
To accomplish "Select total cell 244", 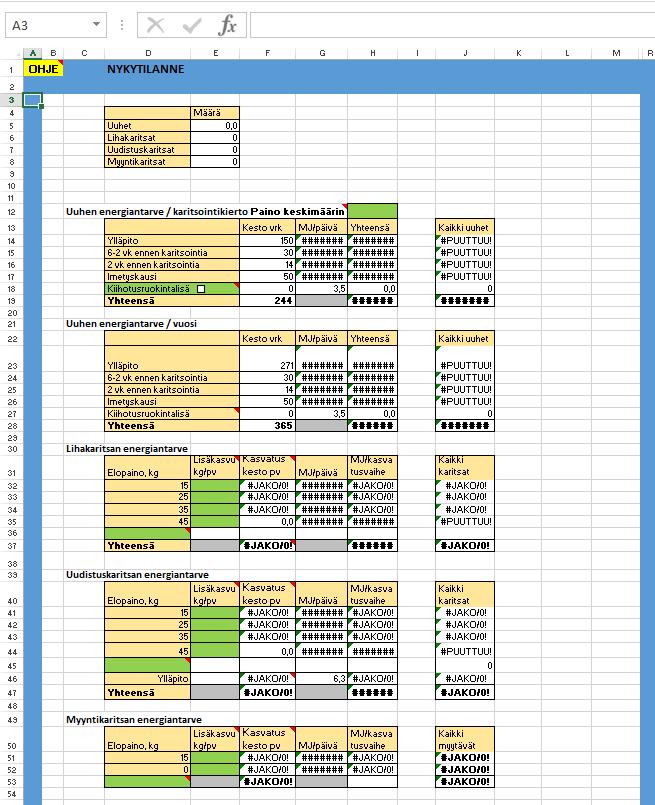I will click(x=267, y=301).
